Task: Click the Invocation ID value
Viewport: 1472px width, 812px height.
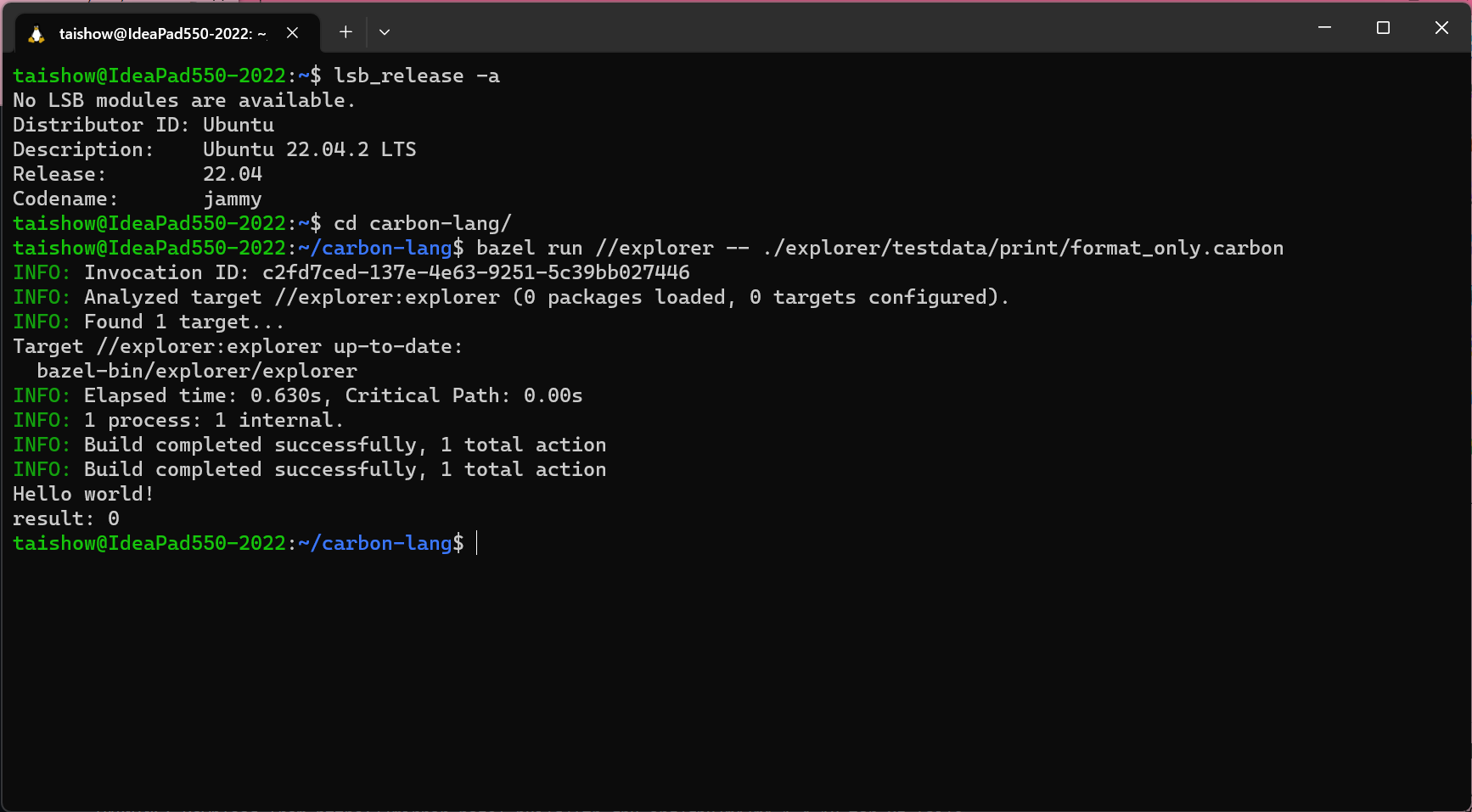Action: click(x=476, y=272)
